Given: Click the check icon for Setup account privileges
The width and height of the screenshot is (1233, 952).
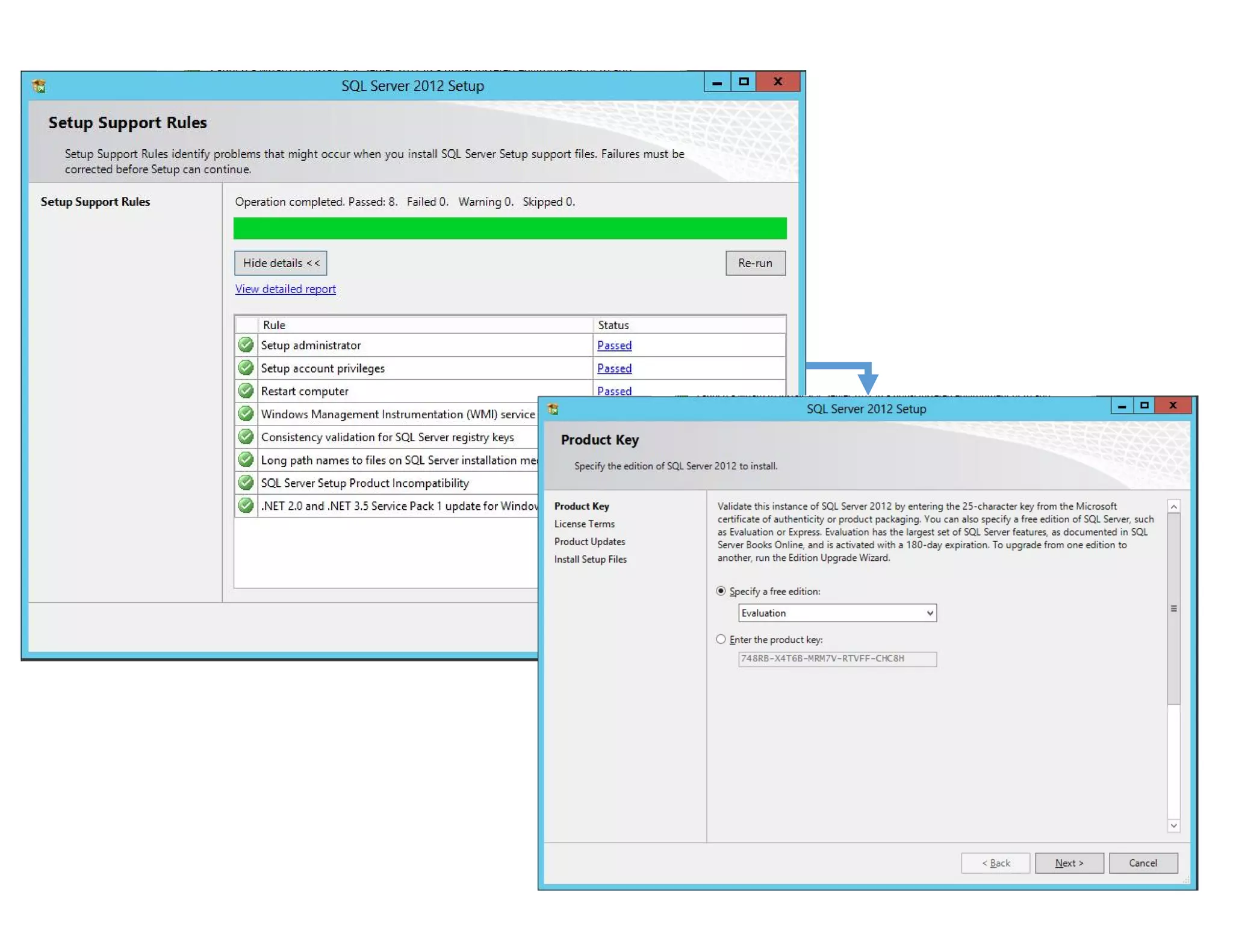Looking at the screenshot, I should point(246,368).
